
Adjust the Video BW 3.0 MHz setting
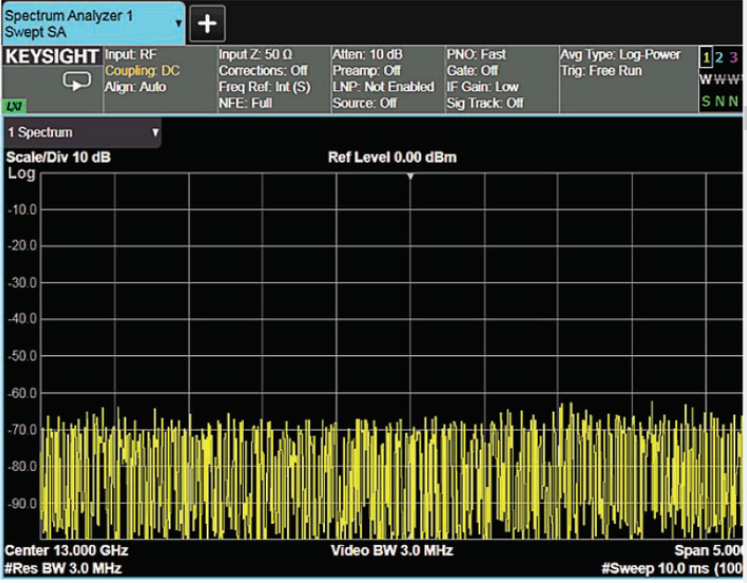392,551
